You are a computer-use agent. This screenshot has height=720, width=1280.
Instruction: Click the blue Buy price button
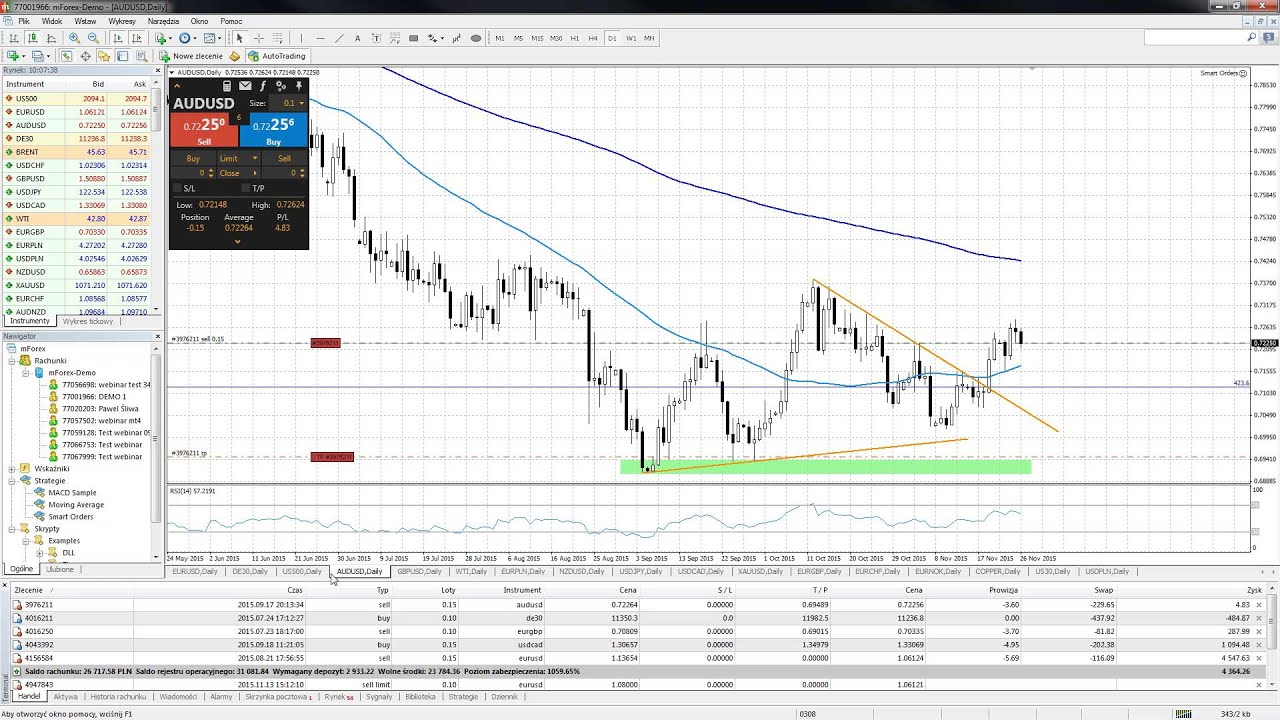274,130
